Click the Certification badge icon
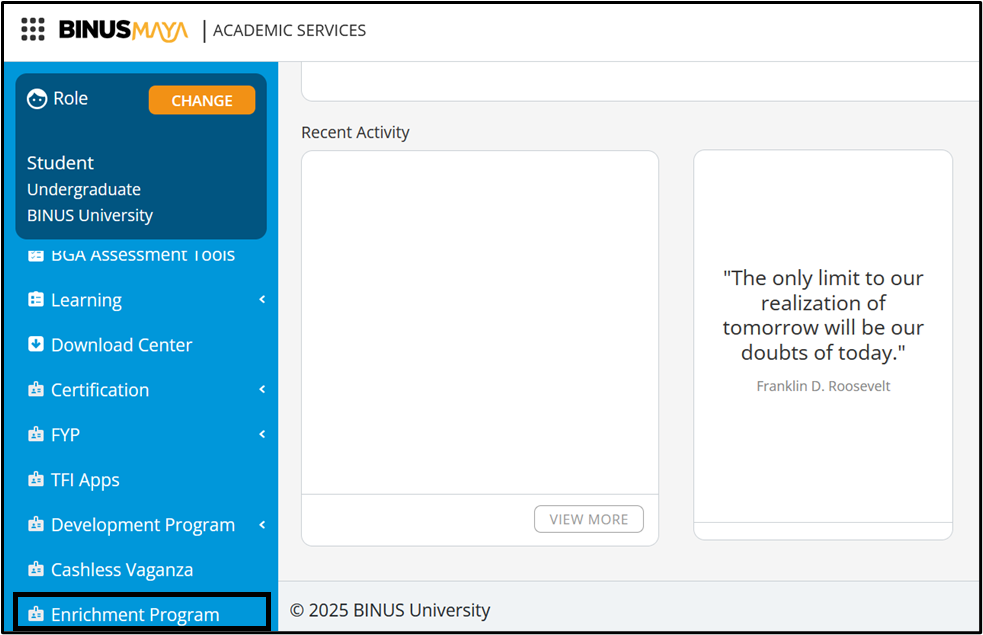 click(36, 390)
